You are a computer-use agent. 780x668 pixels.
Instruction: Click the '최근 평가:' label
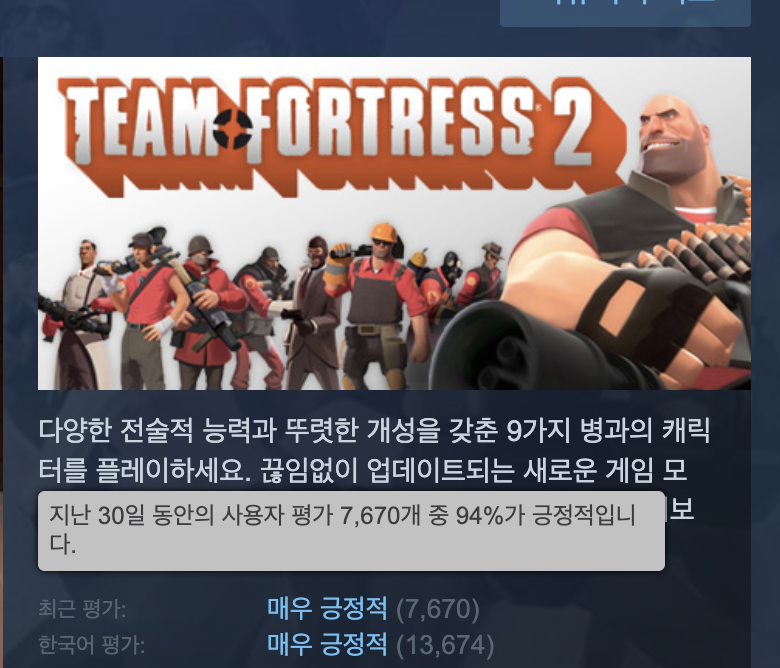click(x=82, y=609)
